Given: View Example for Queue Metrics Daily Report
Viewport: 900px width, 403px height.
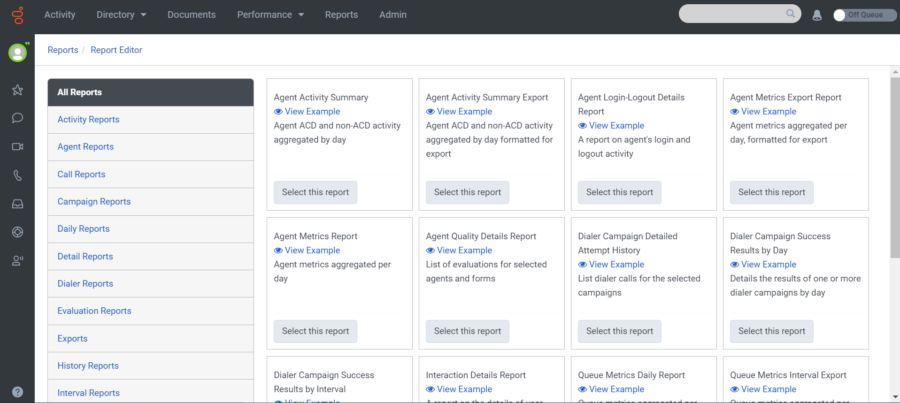Looking at the screenshot, I should click(611, 389).
